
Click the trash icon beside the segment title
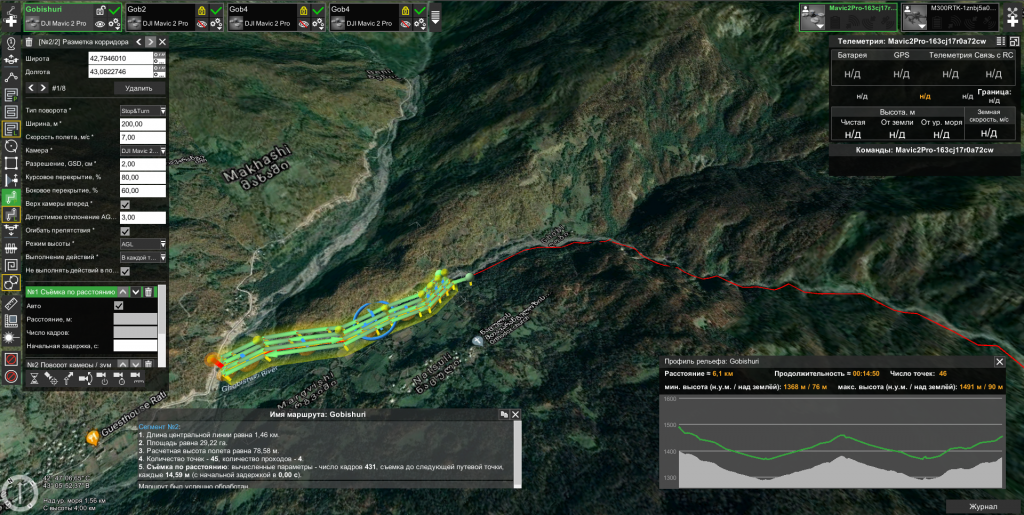28,42
